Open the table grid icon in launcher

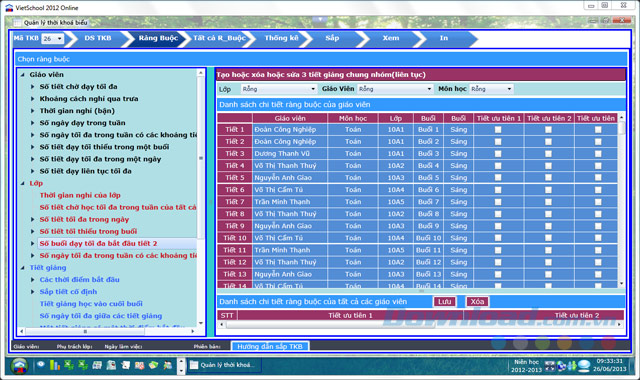97,365
